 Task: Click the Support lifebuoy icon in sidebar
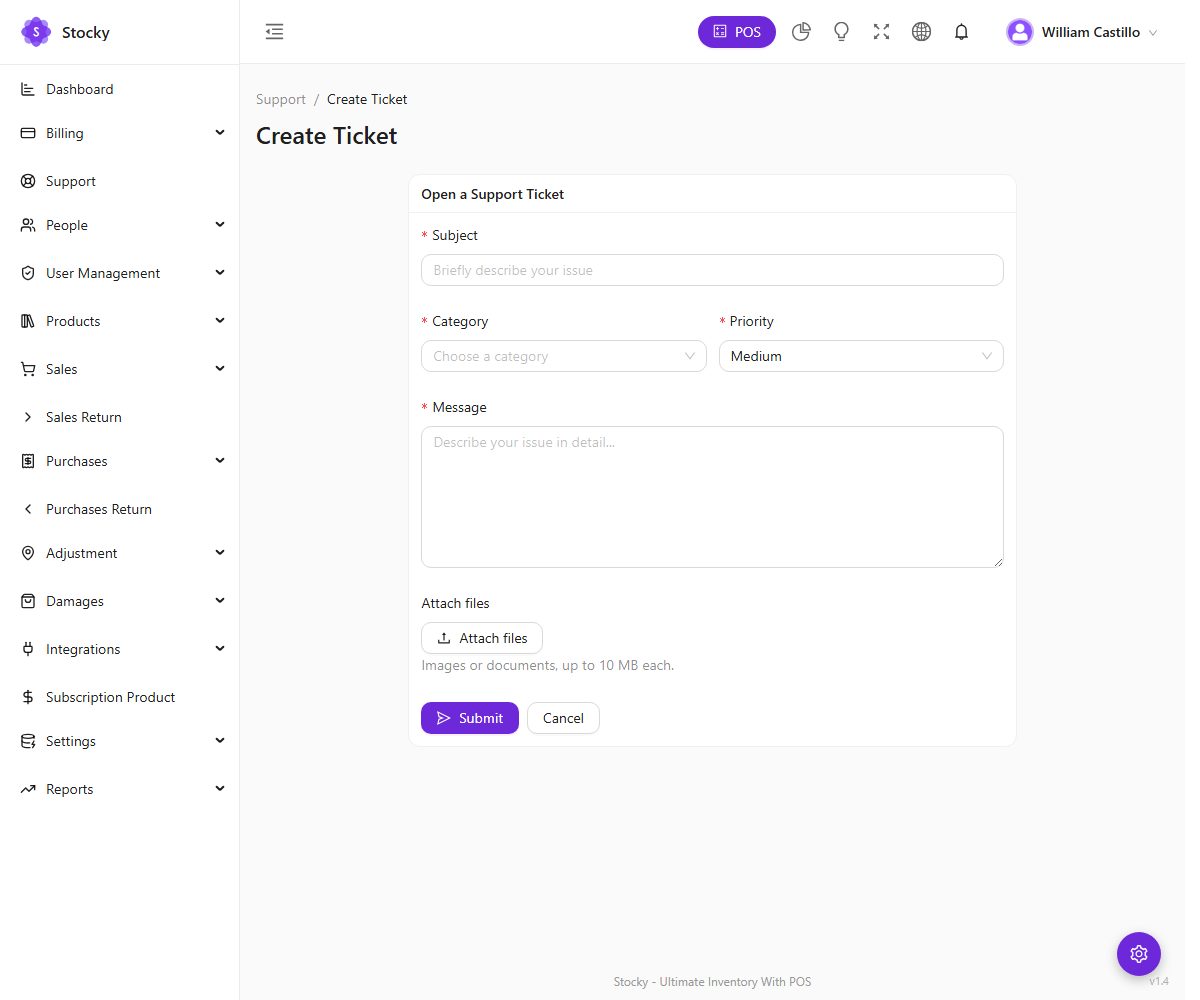point(28,181)
